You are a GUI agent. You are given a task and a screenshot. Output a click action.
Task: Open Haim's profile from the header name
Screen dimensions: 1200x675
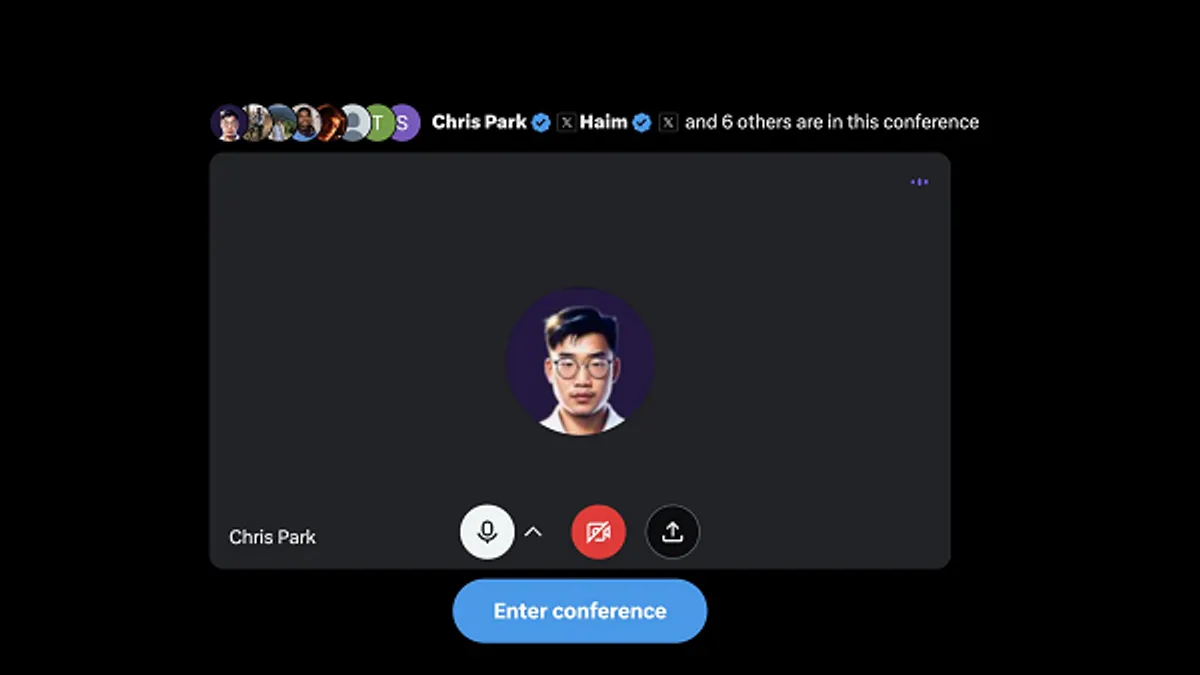click(x=604, y=122)
